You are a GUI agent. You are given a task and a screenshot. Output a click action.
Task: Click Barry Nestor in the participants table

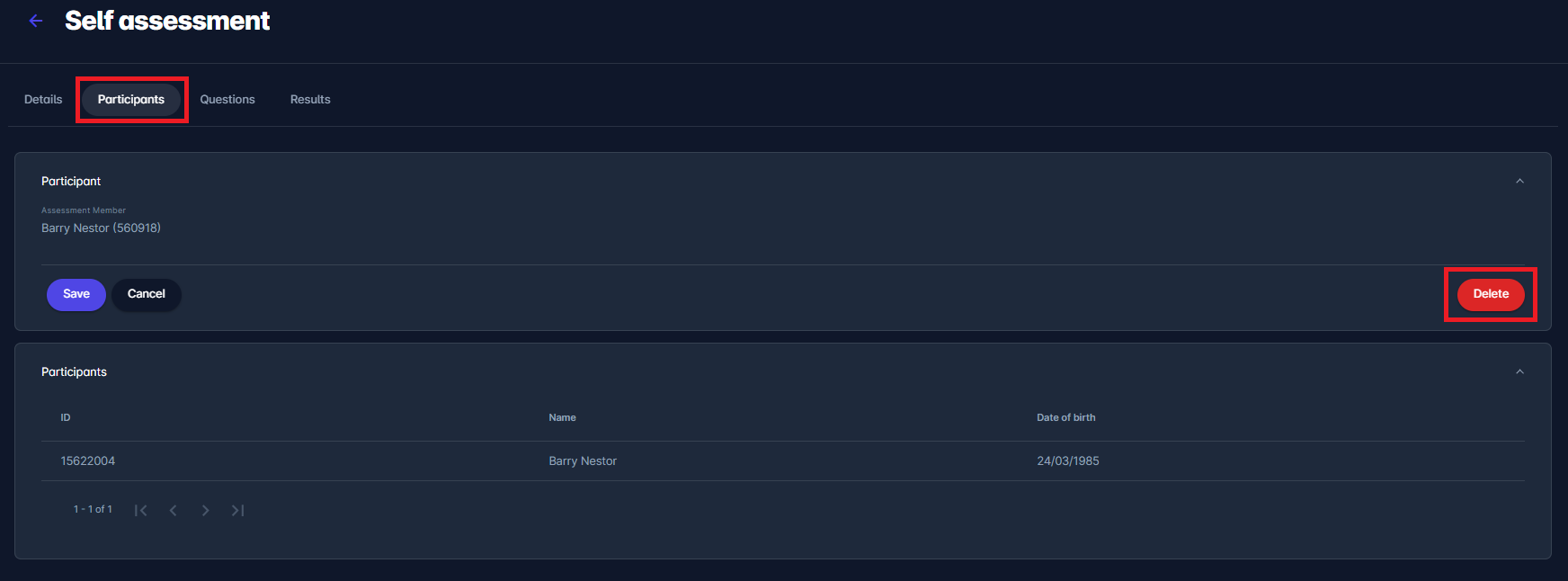click(583, 460)
